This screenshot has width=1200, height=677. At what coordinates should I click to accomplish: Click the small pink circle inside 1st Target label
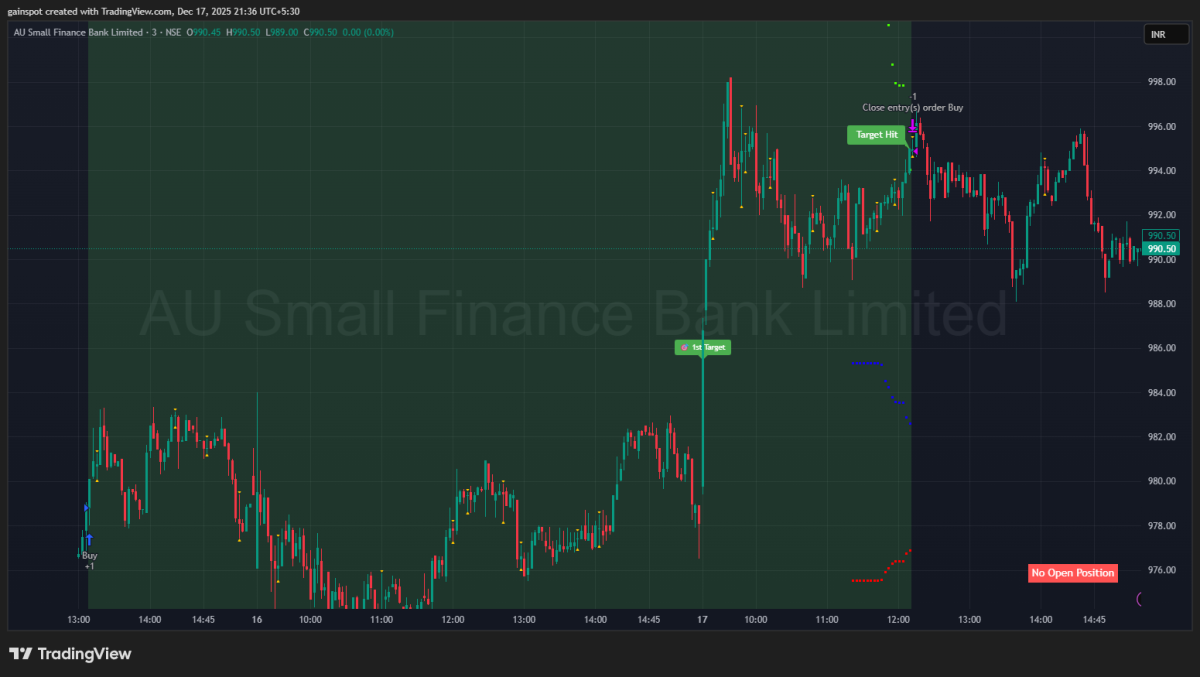pyautogui.click(x=684, y=348)
